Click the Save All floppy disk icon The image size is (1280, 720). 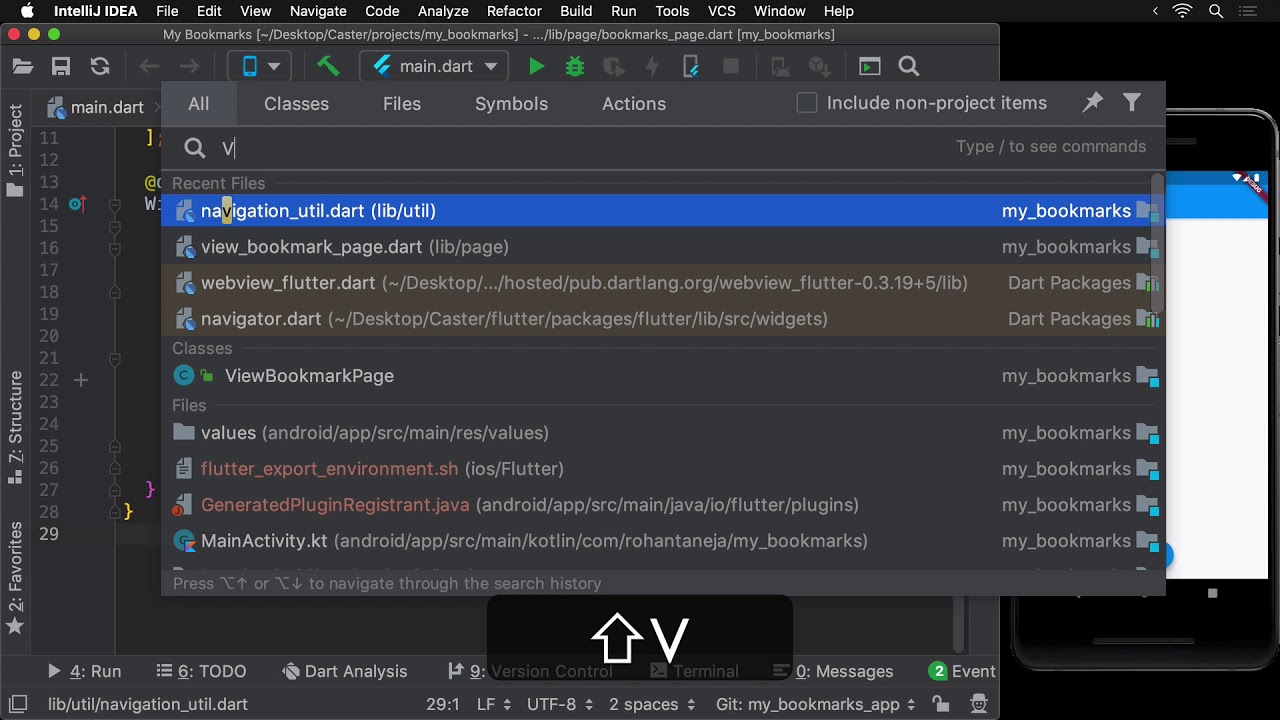tap(61, 67)
